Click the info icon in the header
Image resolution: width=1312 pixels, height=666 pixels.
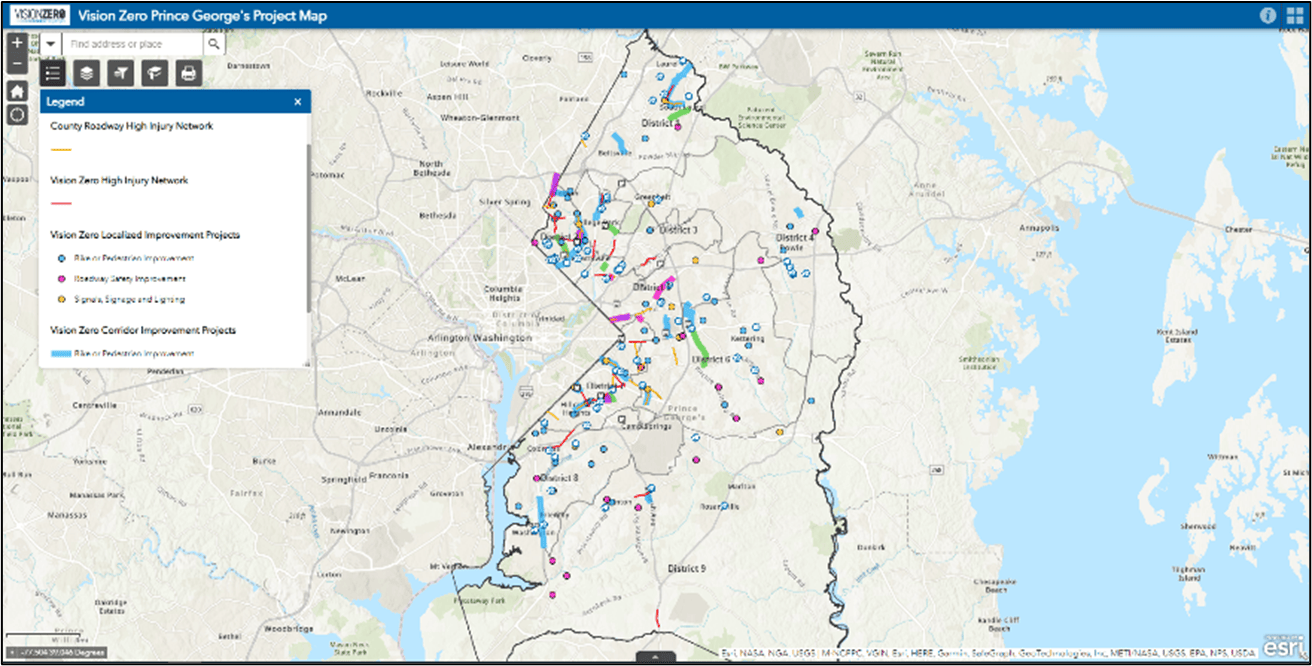click(x=1268, y=14)
